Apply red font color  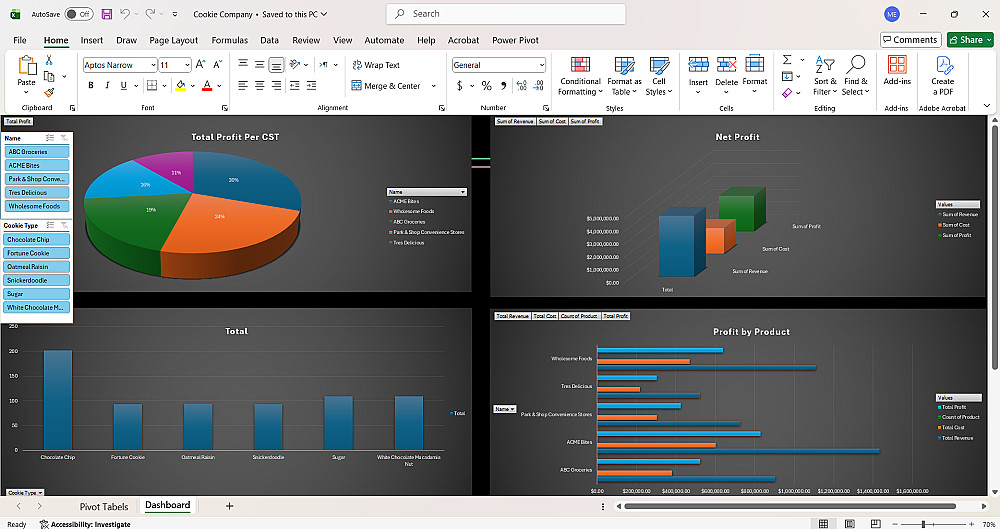pos(207,86)
